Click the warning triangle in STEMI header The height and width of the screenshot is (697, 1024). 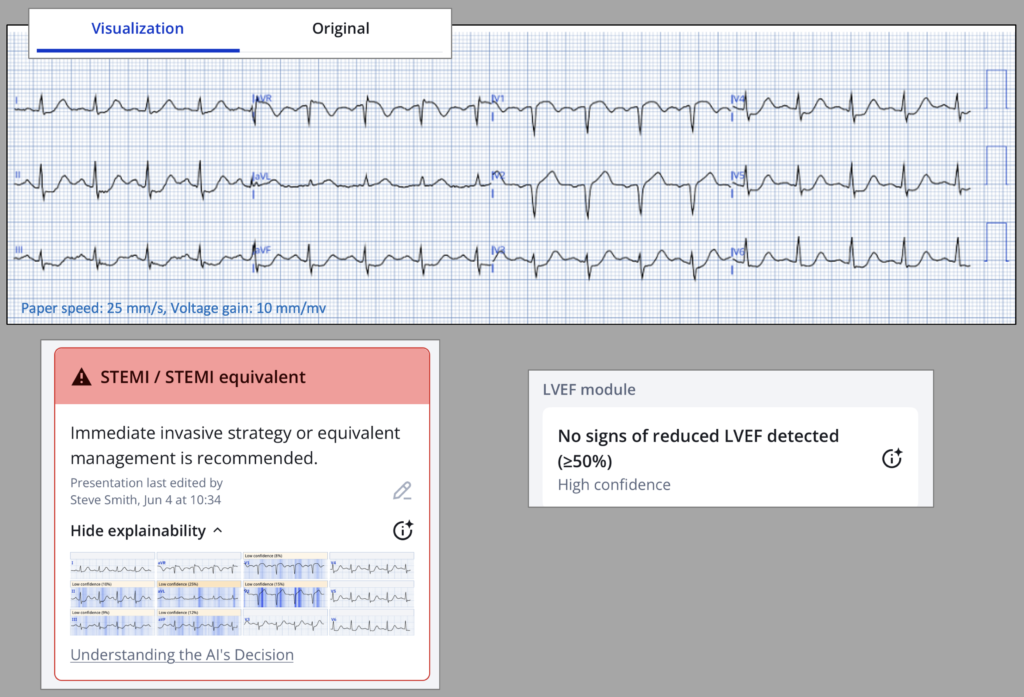[x=82, y=377]
